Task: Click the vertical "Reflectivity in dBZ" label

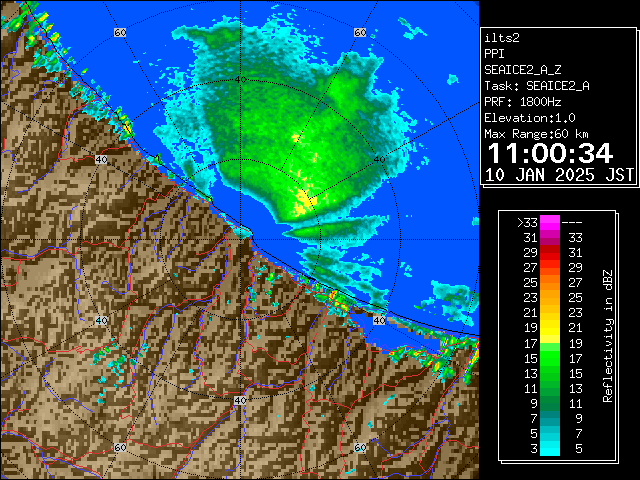Action: click(607, 336)
